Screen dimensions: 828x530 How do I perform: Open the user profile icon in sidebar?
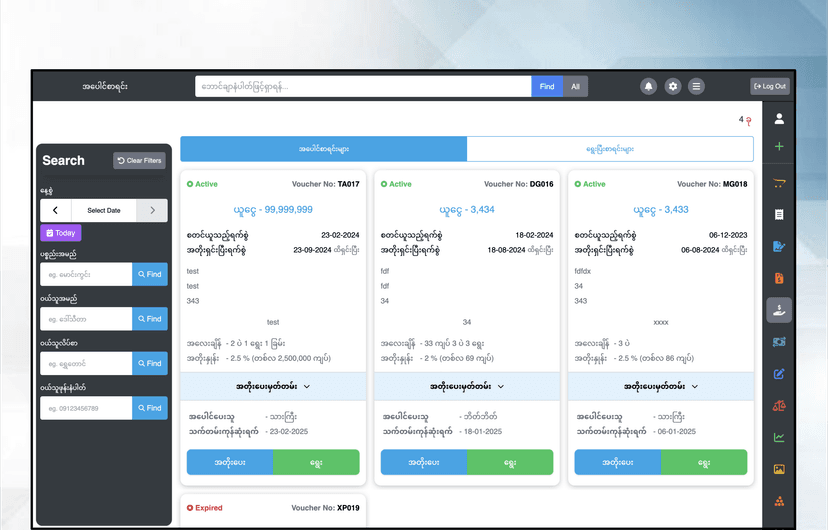tap(779, 119)
